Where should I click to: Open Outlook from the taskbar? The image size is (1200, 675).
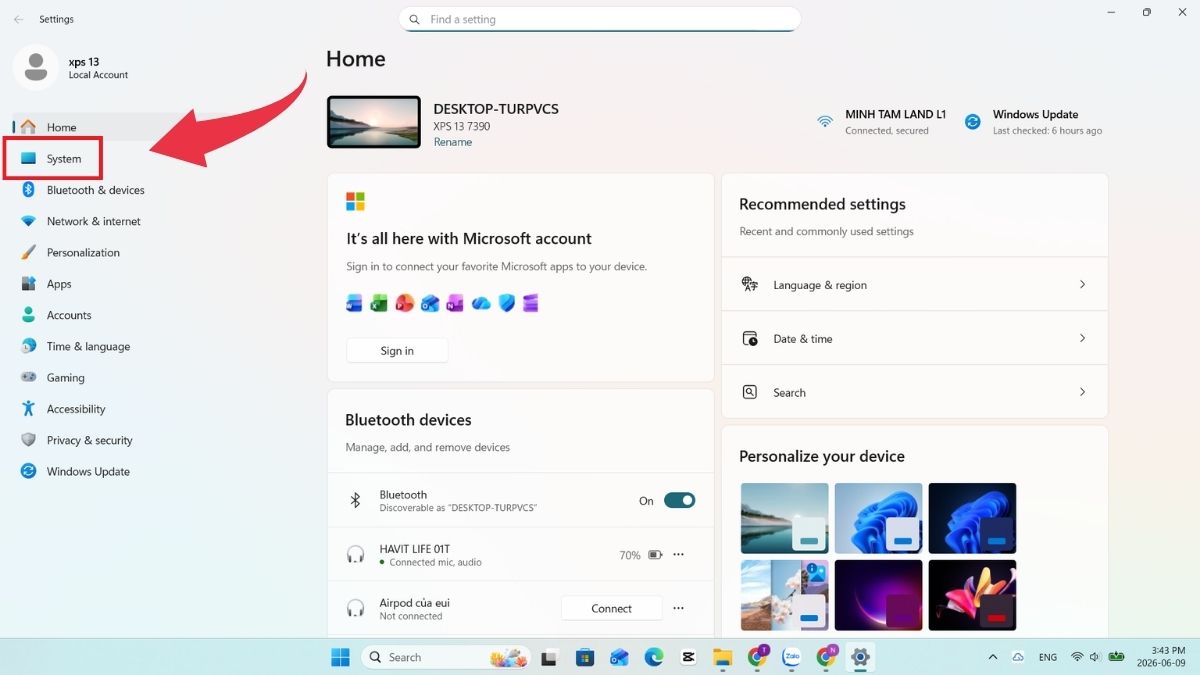click(x=619, y=657)
